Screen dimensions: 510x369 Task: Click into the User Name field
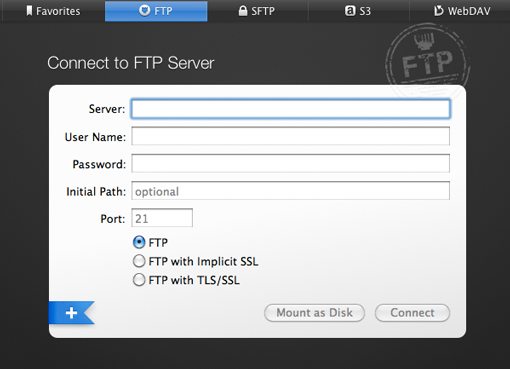291,136
